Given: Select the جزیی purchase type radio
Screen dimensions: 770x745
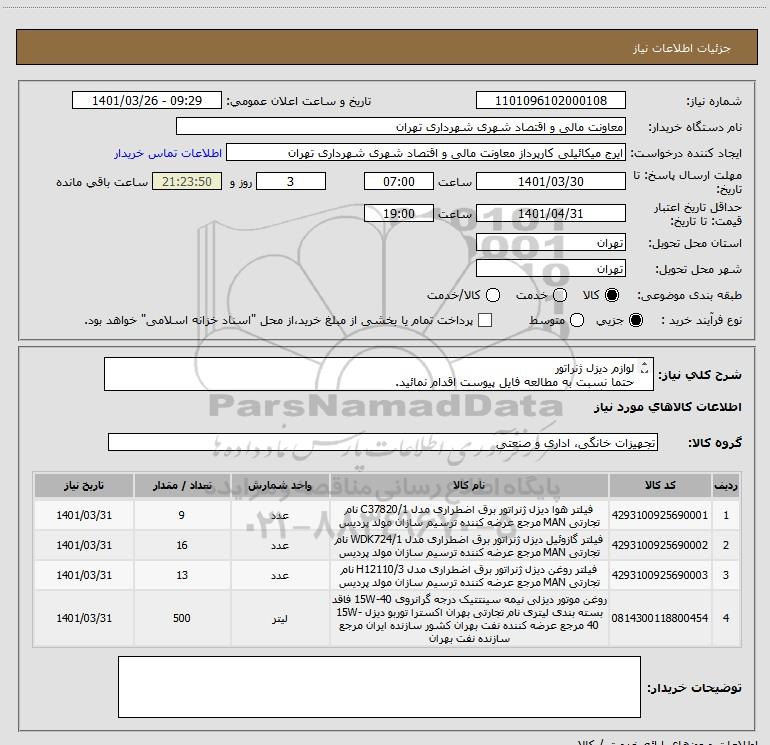Looking at the screenshot, I should click(635, 321).
